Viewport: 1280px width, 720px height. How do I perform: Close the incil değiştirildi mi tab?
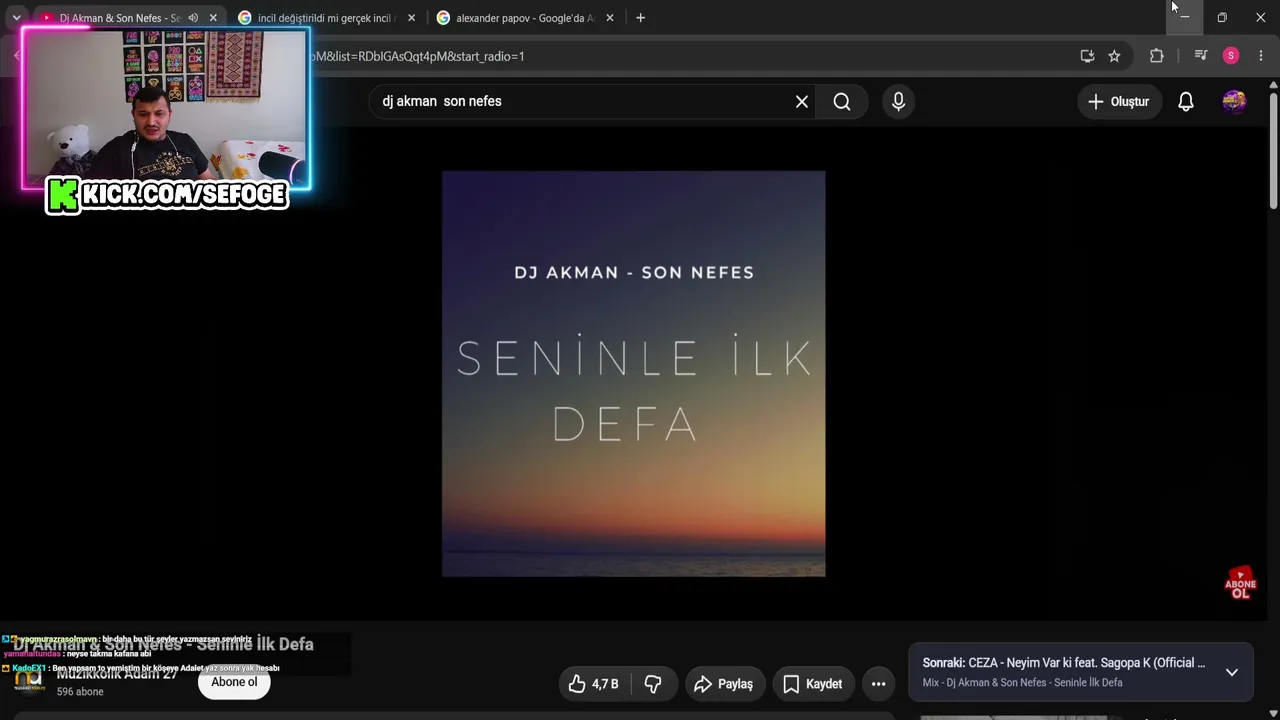pos(411,18)
